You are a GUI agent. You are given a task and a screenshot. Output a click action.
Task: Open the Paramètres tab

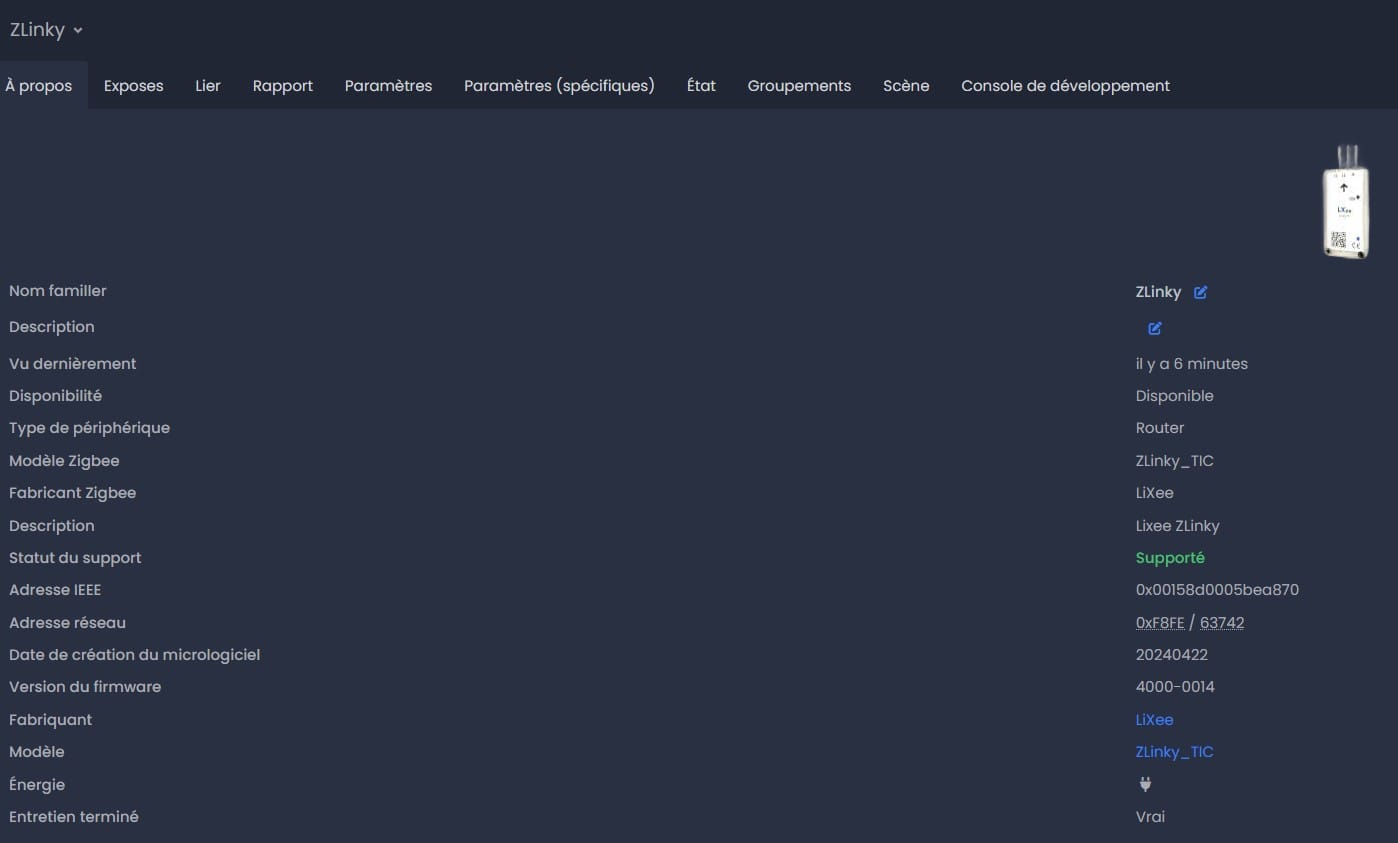pos(388,86)
